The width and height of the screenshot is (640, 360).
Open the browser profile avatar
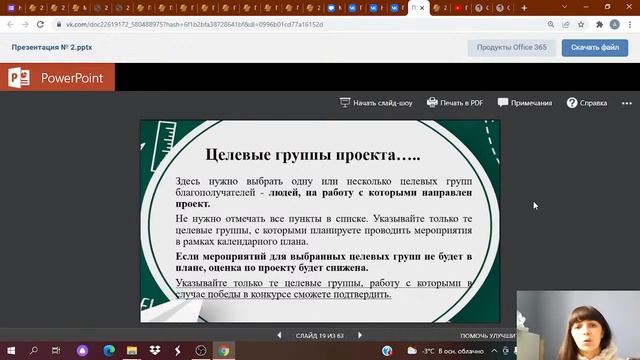click(615, 24)
